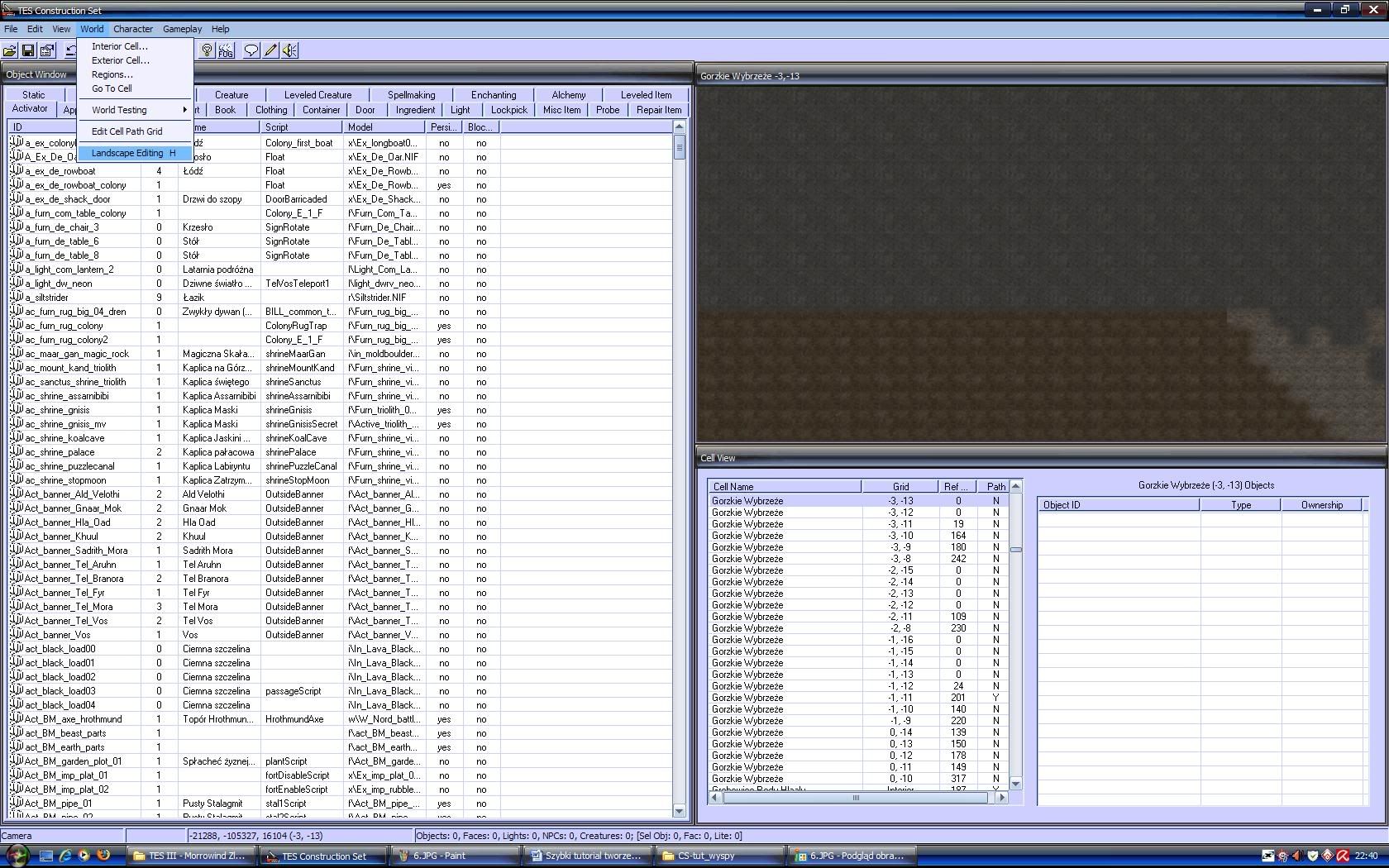The height and width of the screenshot is (868, 1389).
Task: Toggle the FOG toolbar icon
Action: point(226,50)
